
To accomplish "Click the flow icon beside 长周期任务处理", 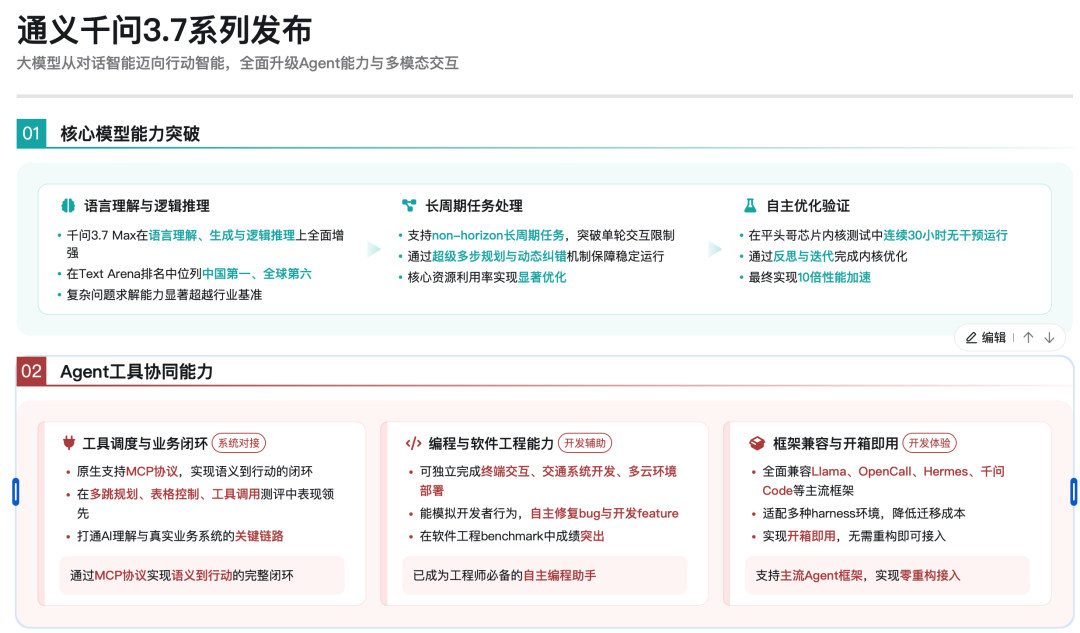I will (x=409, y=205).
